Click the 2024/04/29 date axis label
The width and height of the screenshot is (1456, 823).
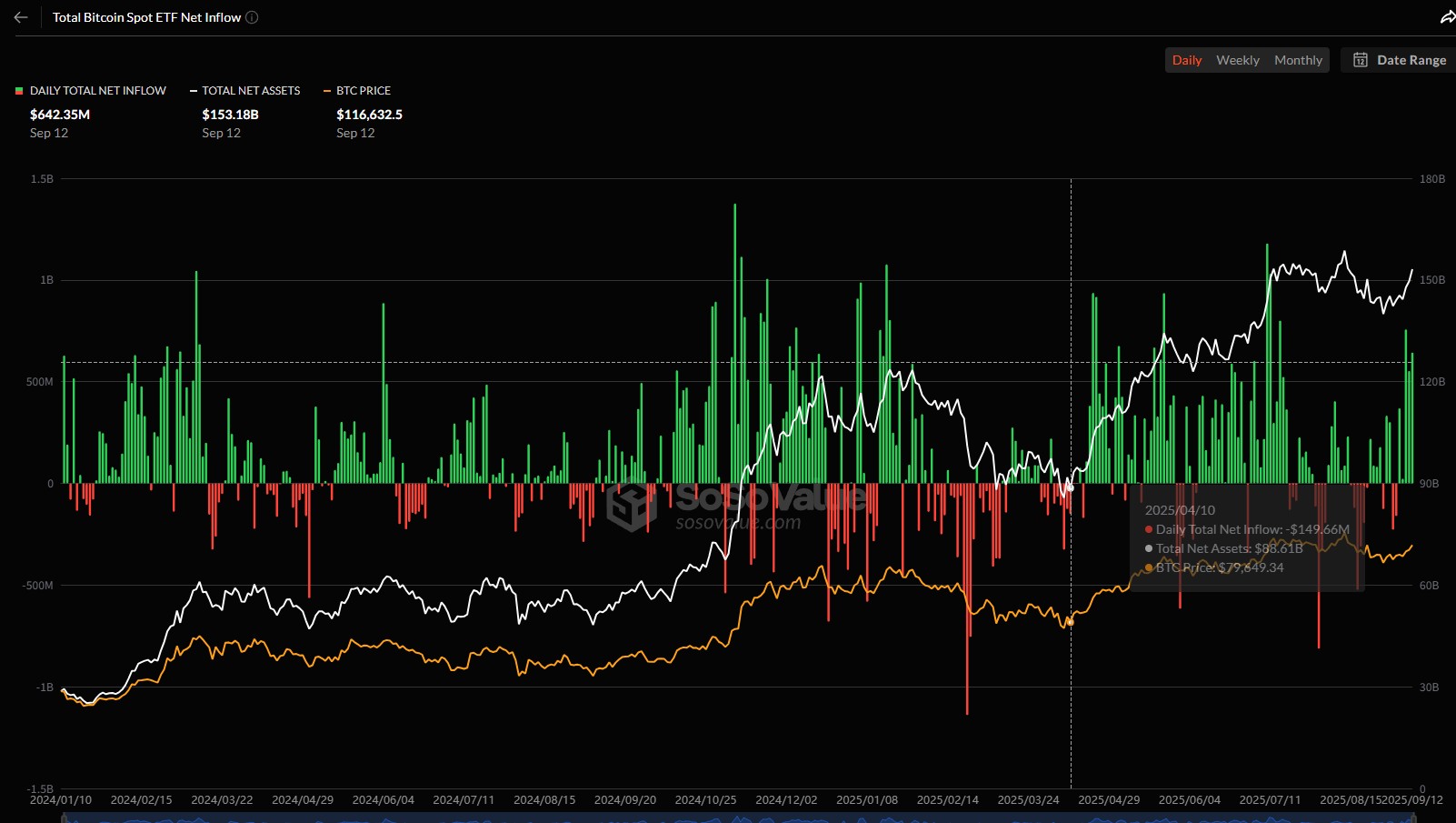pos(303,800)
